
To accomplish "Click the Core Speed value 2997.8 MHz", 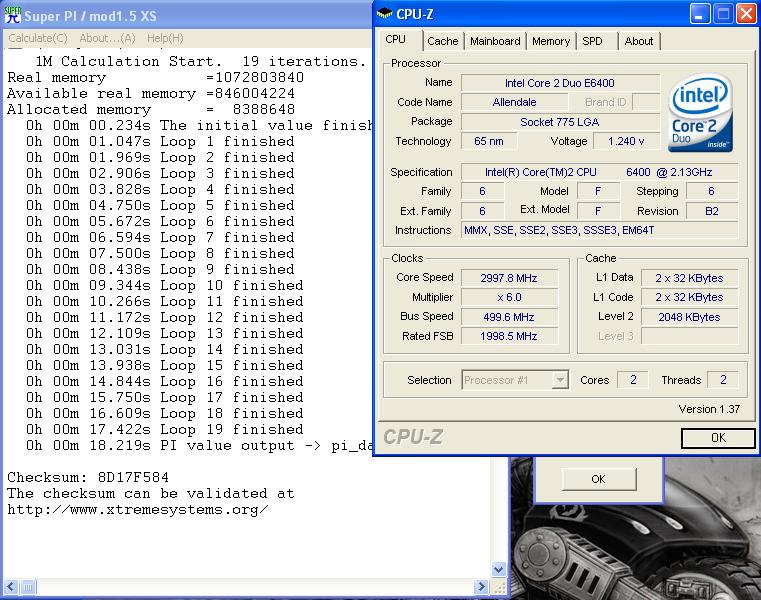I will click(509, 278).
